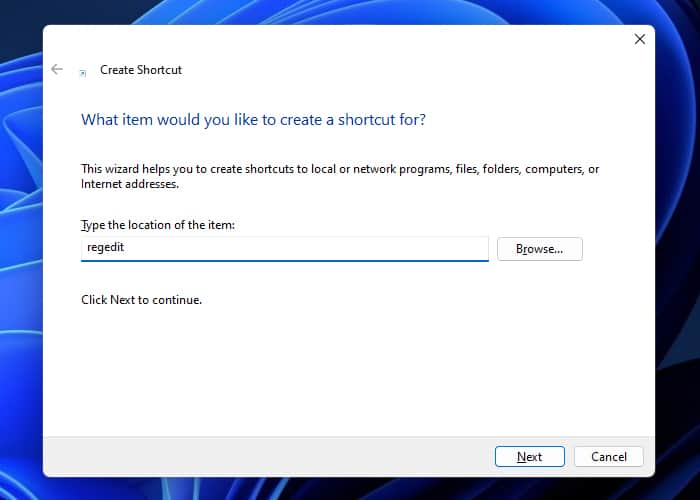Click the "Click Next to continue." text

[142, 300]
